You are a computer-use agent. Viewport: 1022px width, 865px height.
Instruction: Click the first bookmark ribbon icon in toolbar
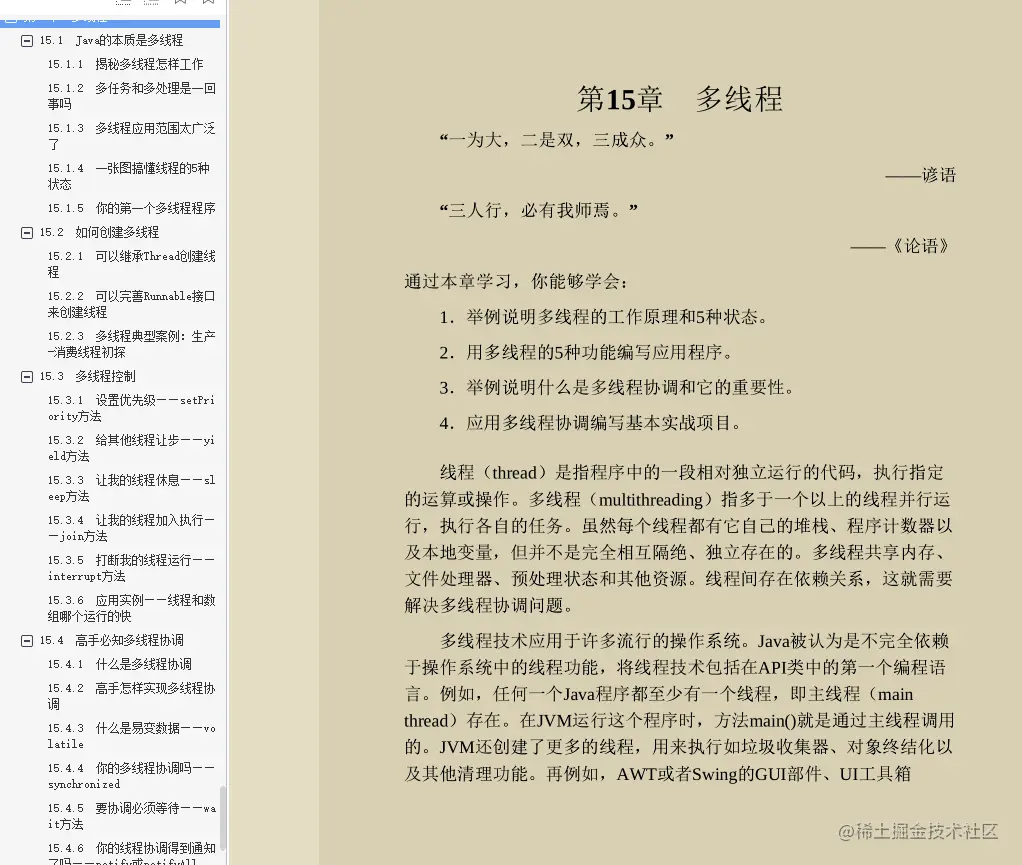tap(180, 3)
